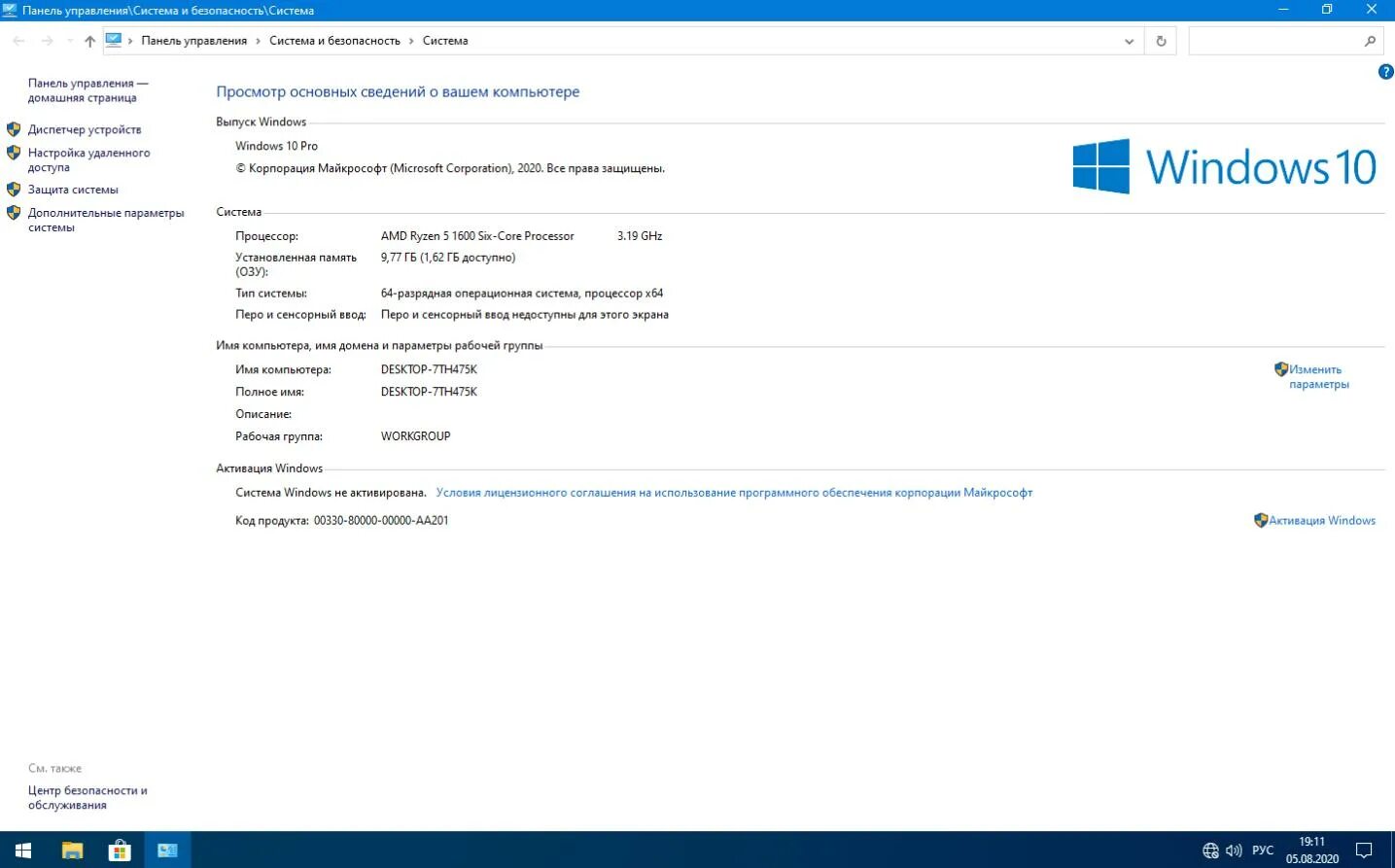Expand address bar history dropdown
This screenshot has width=1395, height=868.
click(1129, 41)
